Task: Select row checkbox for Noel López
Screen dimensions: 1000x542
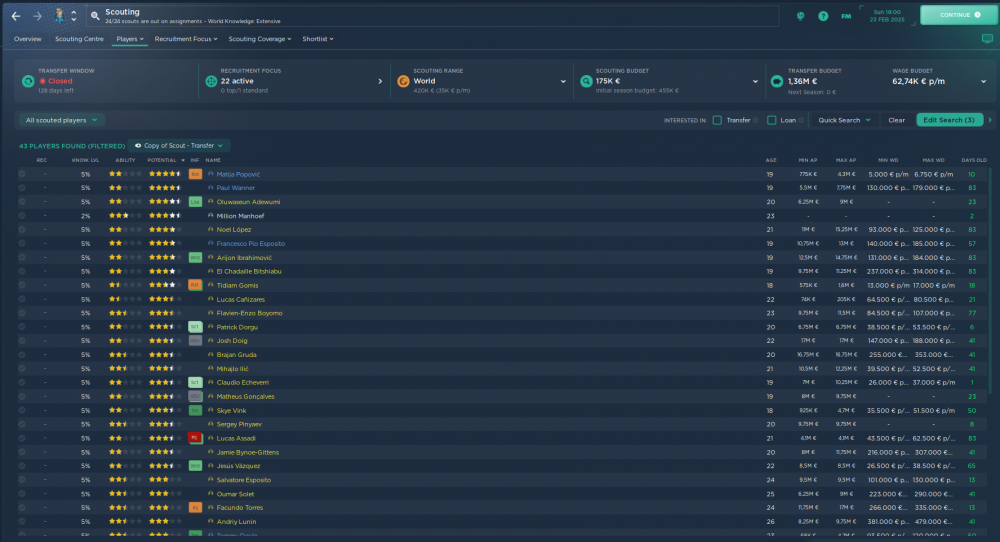Action: click(22, 230)
